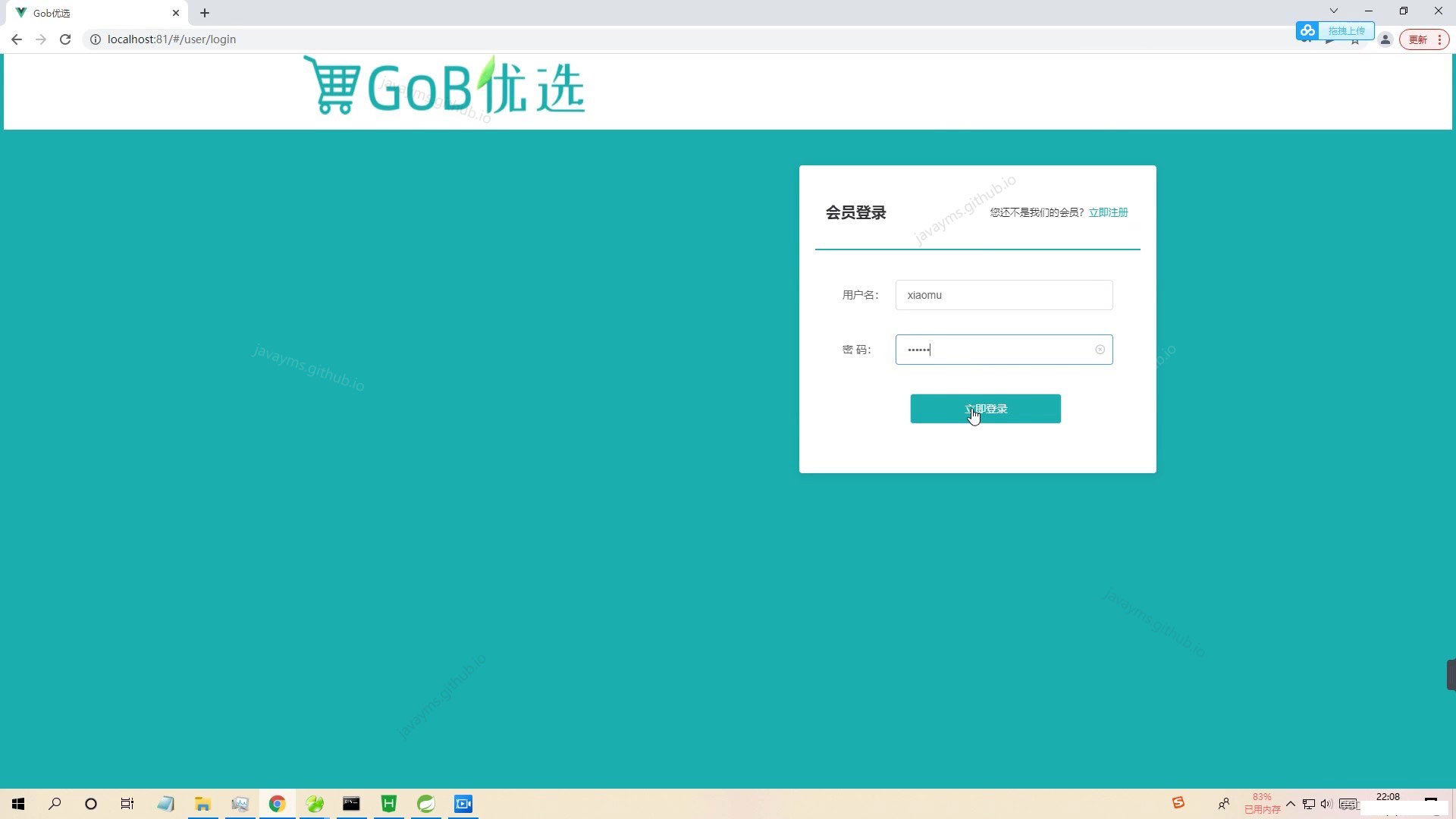Click the touch keyboard tray icon

1348,804
